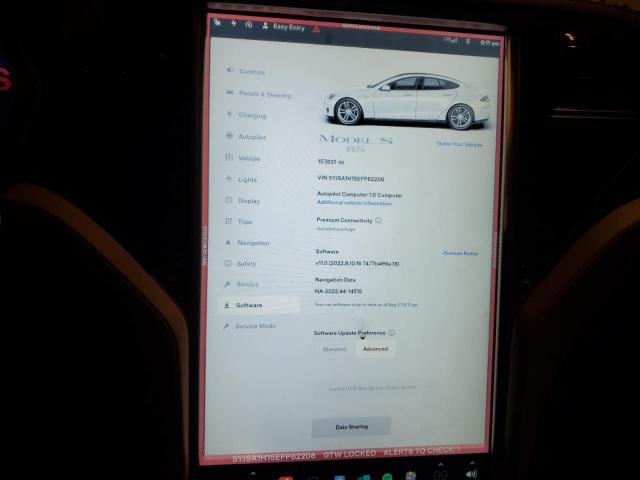The image size is (640, 480).
Task: Tap the HomeLink icon in status bar
Action: [249, 24]
